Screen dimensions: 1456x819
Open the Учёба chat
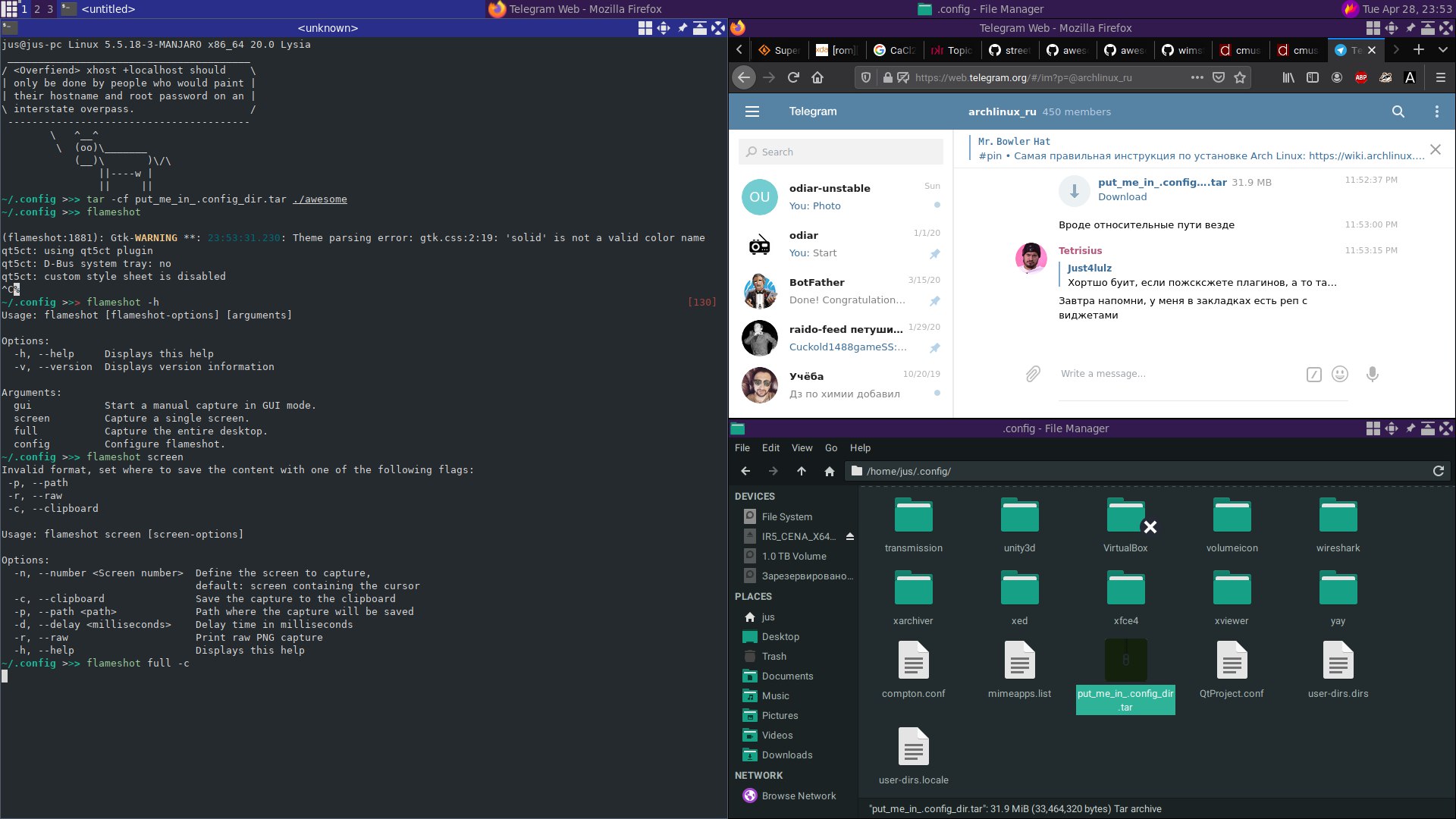pyautogui.click(x=842, y=385)
